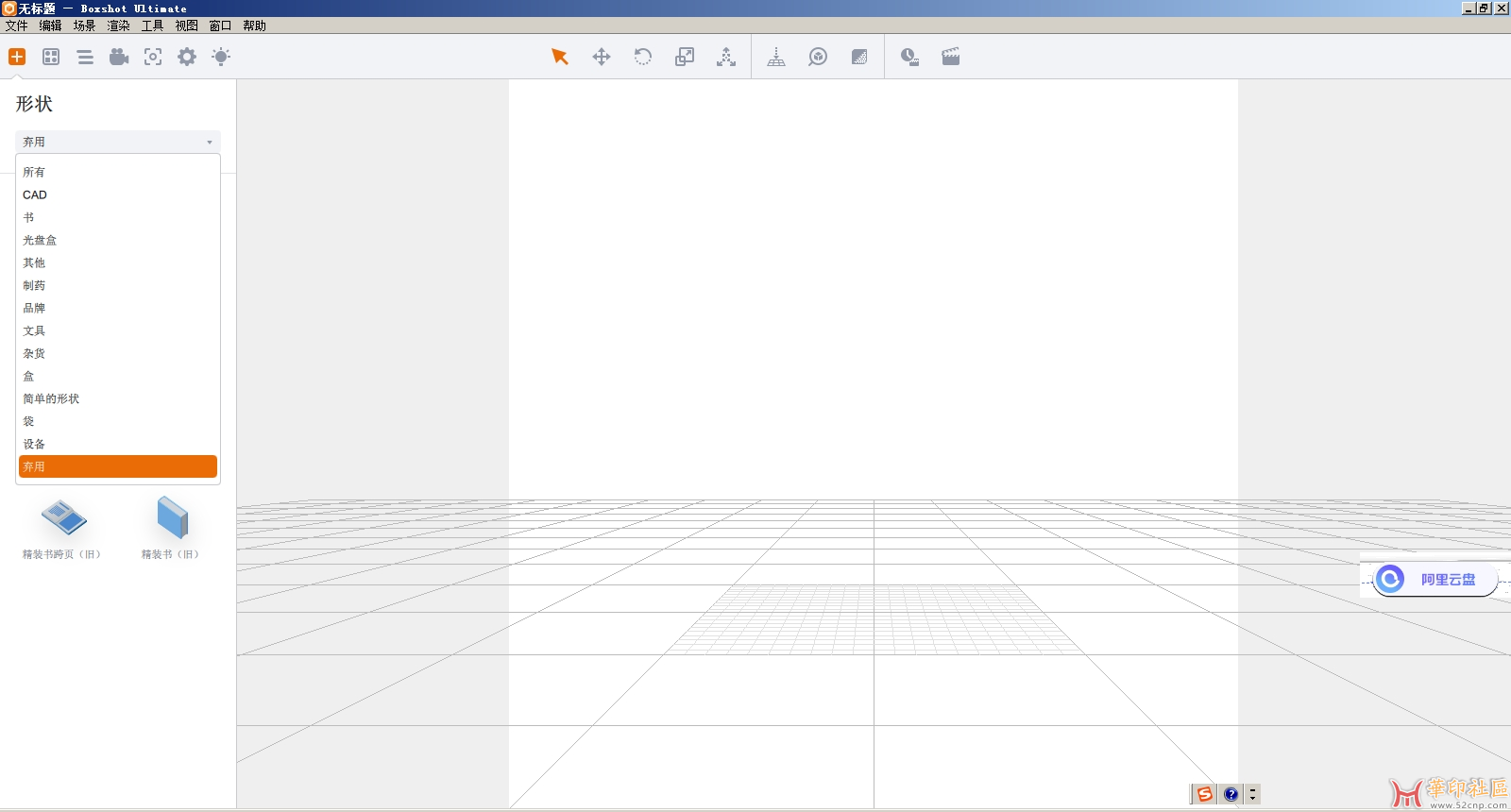The height and width of the screenshot is (812, 1511).
Task: Choose 品牌 in the category list
Action: (x=118, y=308)
